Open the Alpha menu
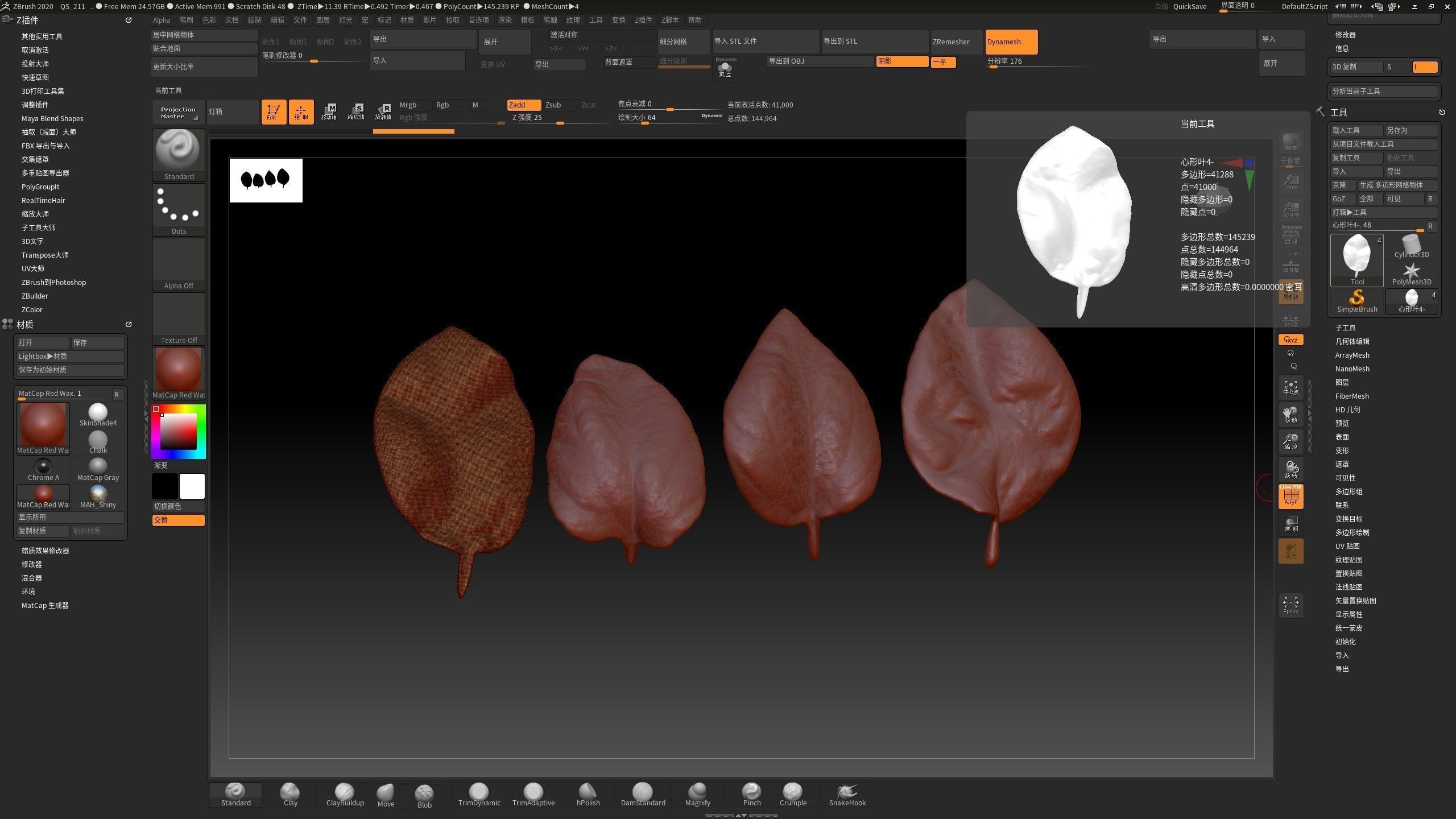1456x819 pixels. click(162, 20)
